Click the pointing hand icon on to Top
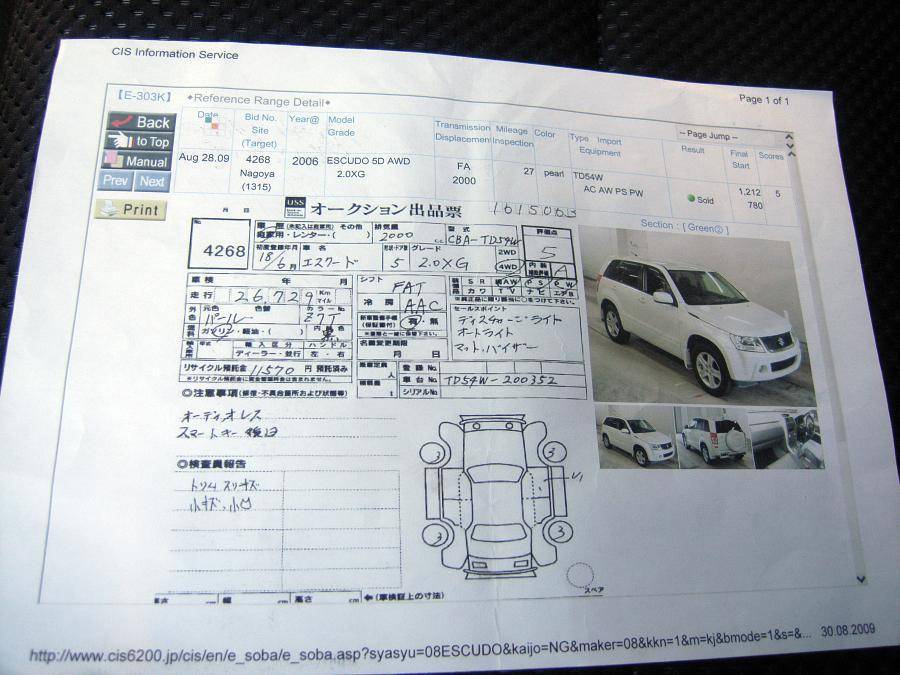Image resolution: width=900 pixels, height=675 pixels. [x=120, y=140]
